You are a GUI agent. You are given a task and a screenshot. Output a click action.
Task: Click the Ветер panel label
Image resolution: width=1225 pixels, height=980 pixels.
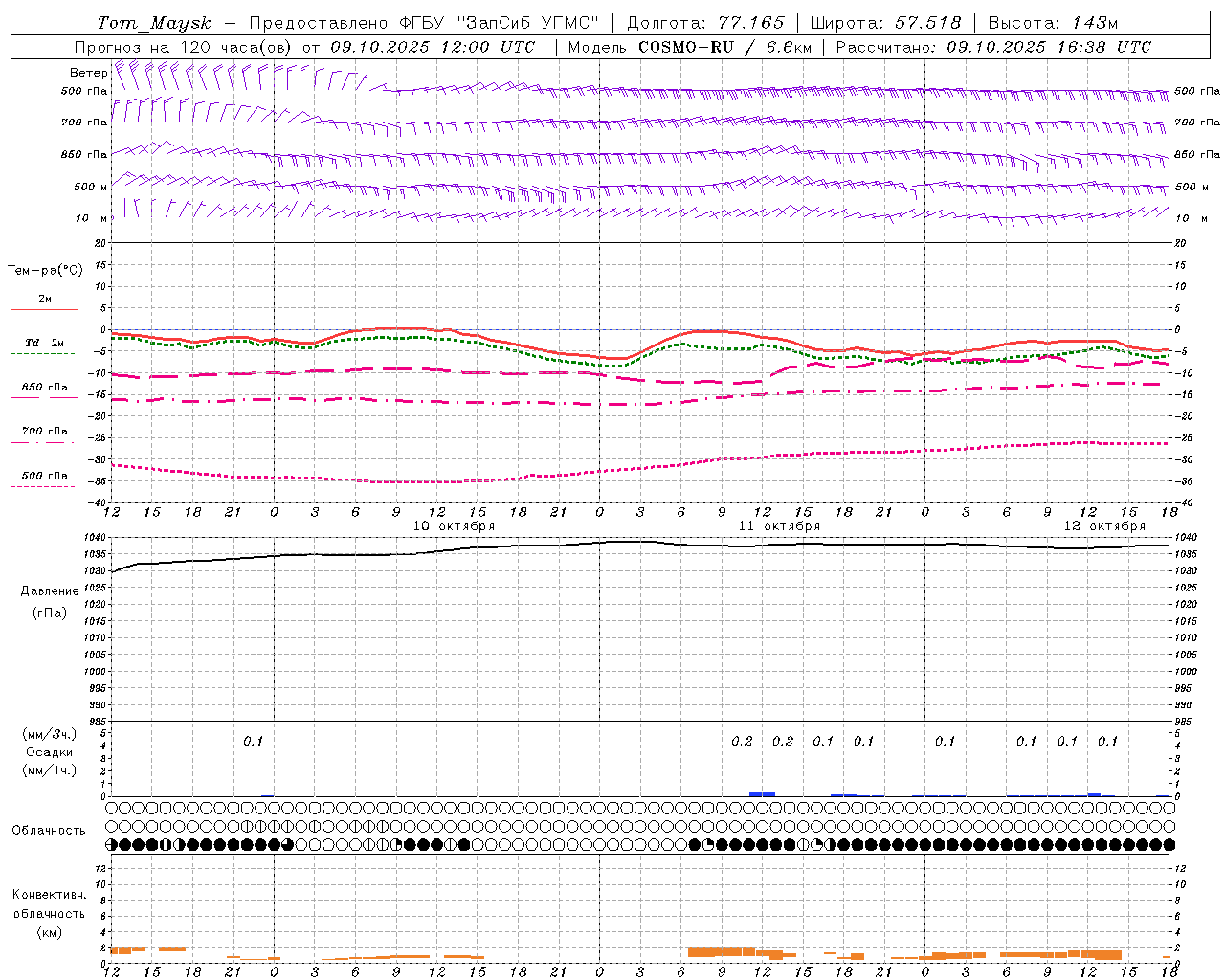(89, 73)
